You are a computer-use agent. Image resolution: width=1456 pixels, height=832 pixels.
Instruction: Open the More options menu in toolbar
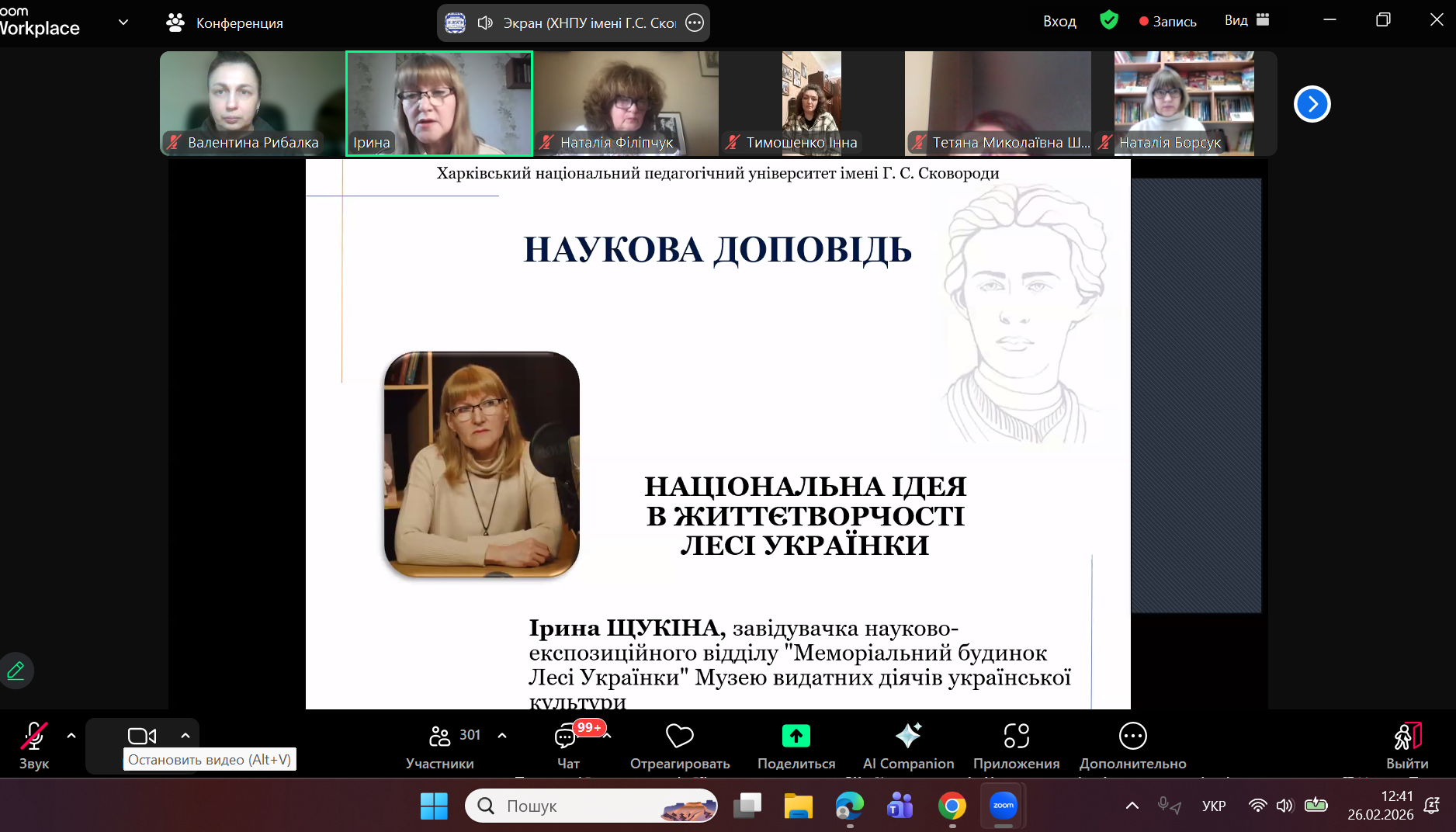[x=1132, y=745]
